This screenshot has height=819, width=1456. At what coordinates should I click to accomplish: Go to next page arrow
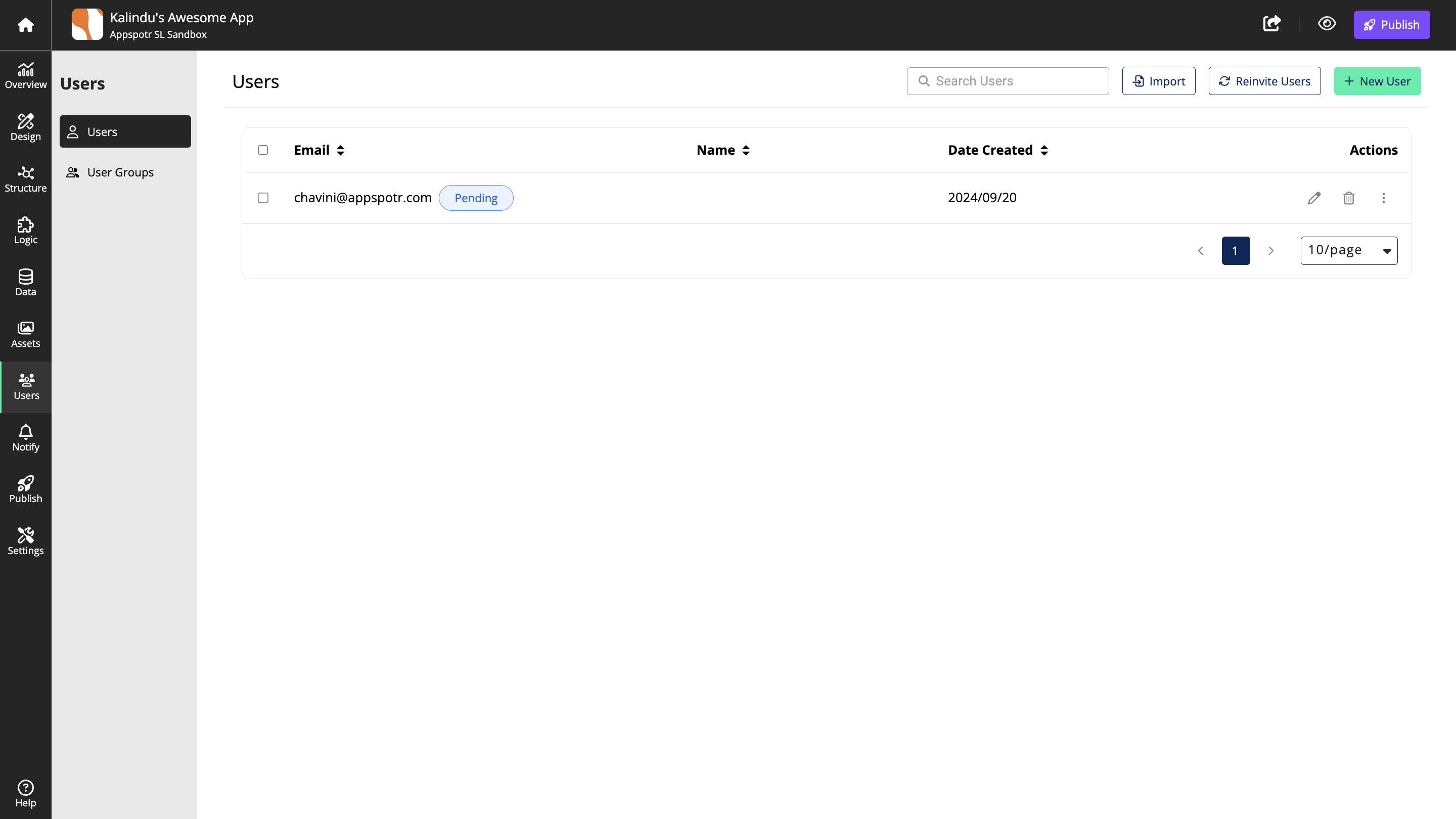1270,250
